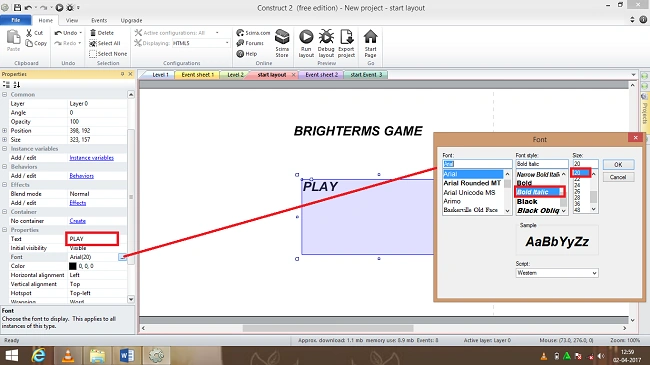The image size is (650, 365).
Task: Switch to the Level 1 layout tab
Action: [x=160, y=75]
